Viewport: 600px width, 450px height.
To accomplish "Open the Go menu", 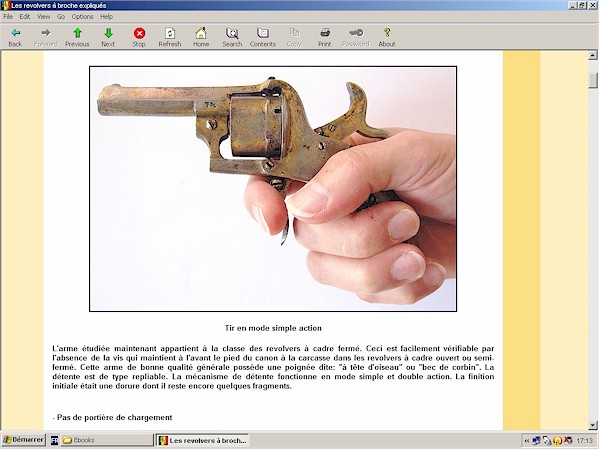I will [61, 16].
